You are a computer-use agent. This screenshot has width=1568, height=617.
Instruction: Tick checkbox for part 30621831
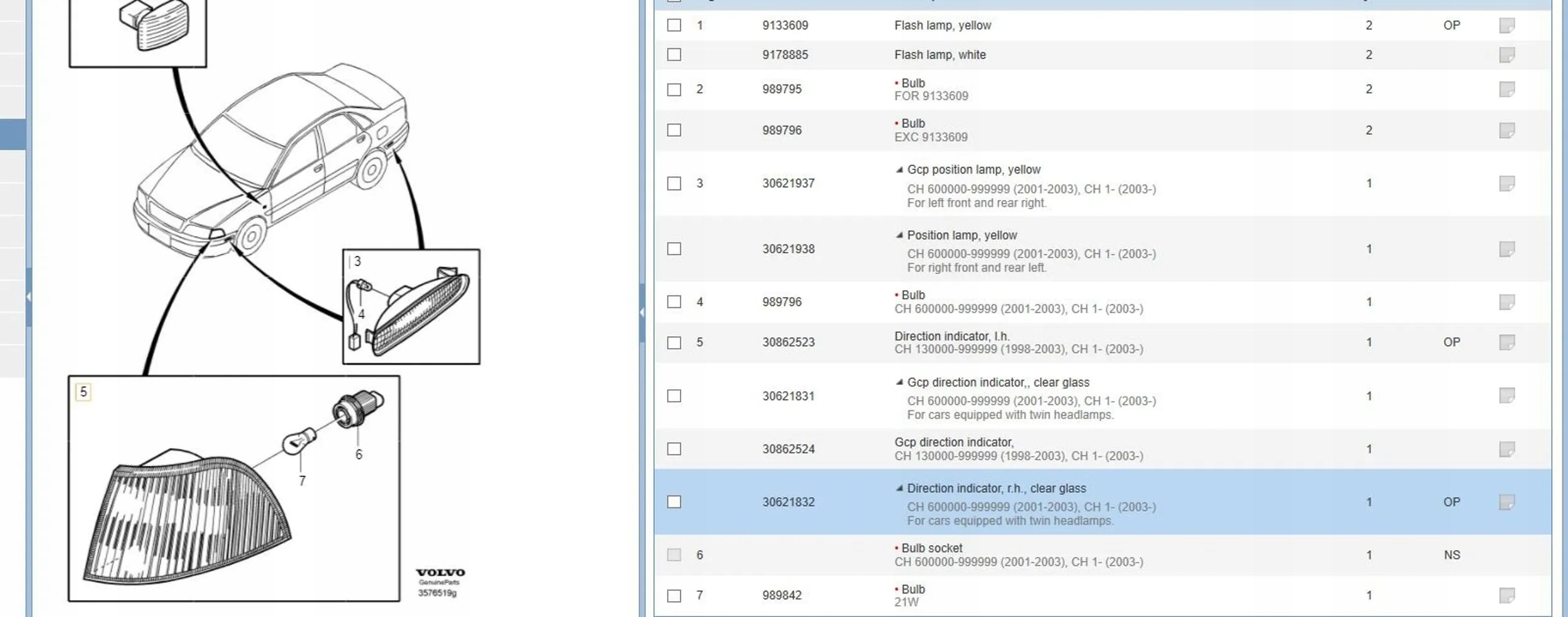coord(674,396)
